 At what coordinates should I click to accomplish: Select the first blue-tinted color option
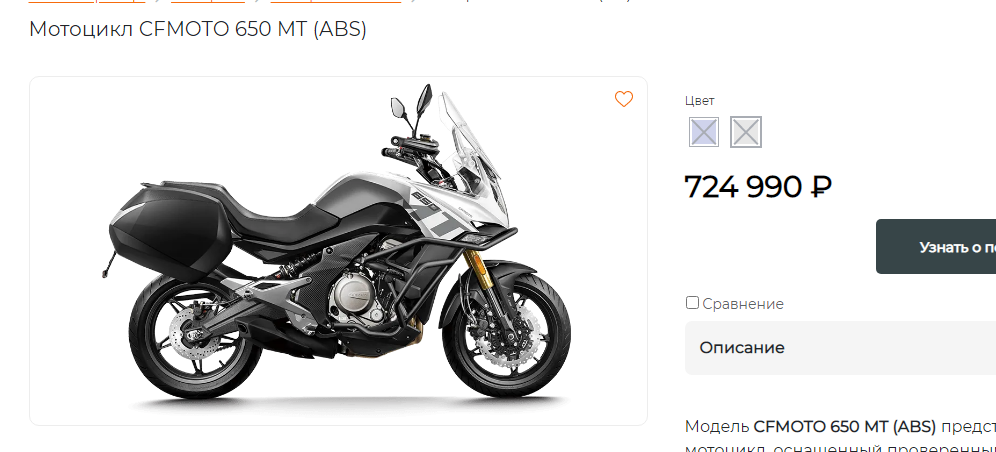(704, 132)
